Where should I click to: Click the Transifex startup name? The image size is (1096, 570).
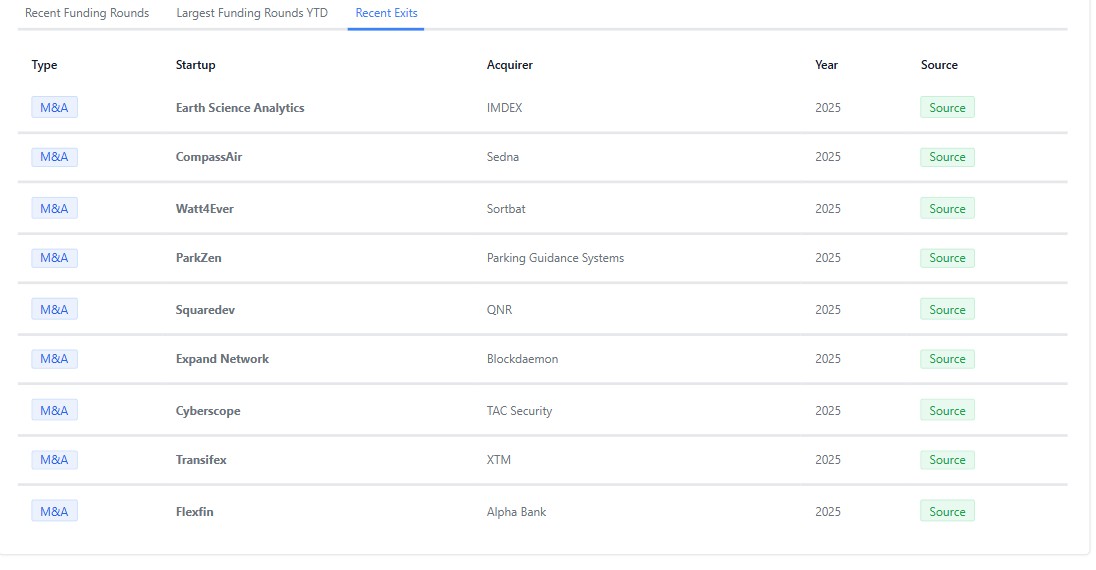pos(201,459)
